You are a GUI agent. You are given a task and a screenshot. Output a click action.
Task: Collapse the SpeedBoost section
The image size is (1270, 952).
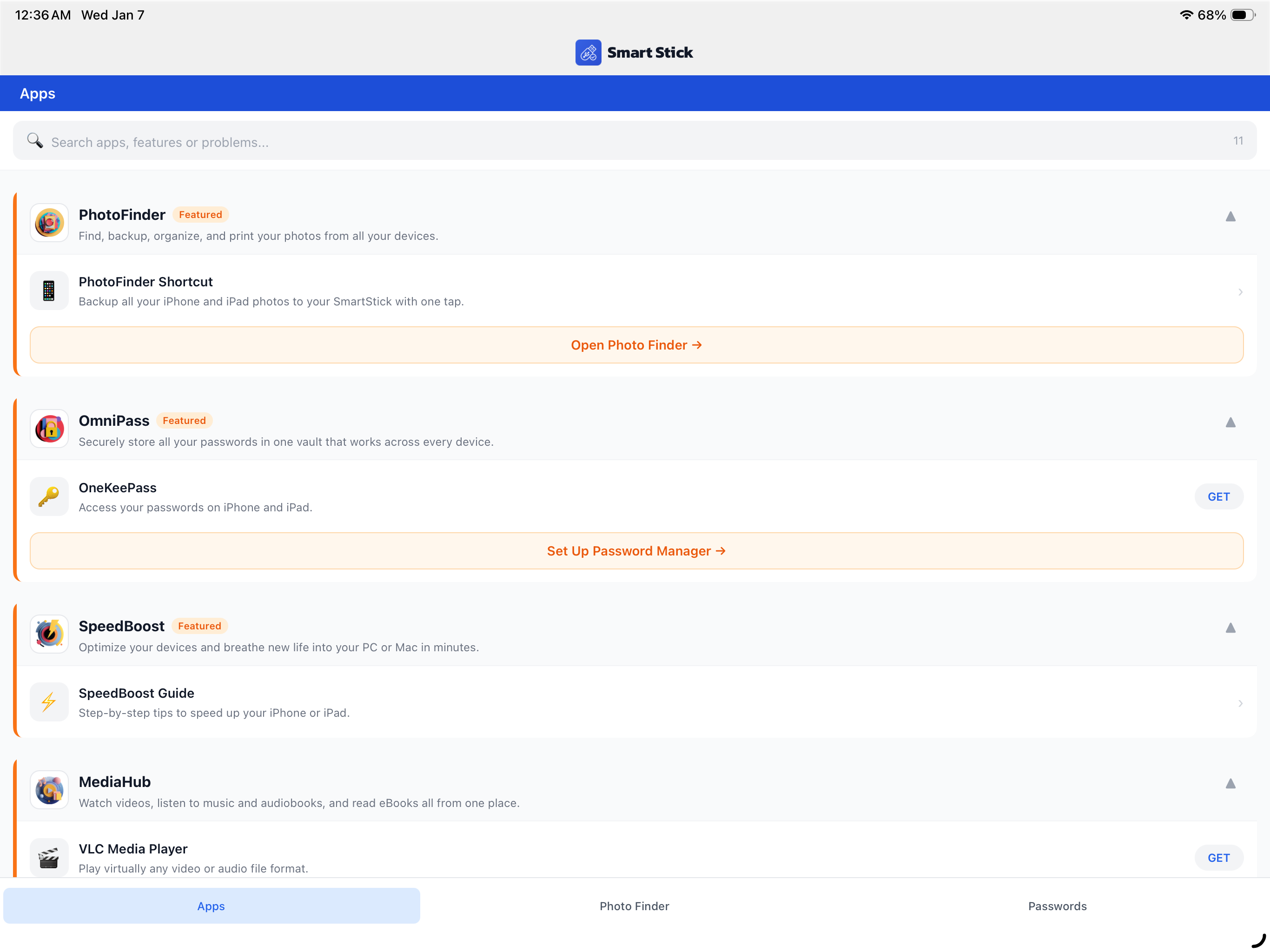point(1230,628)
